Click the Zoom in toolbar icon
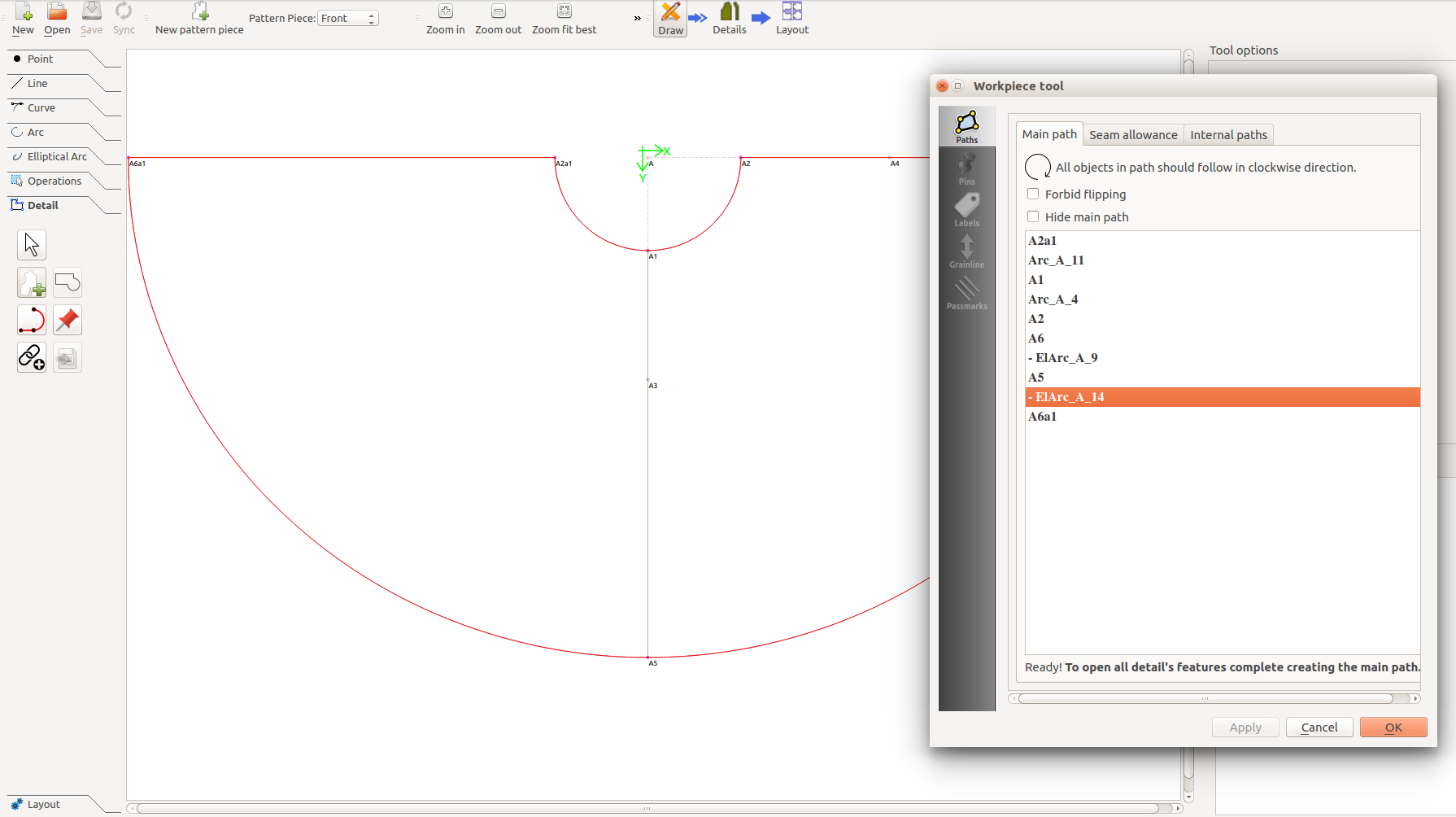Screen dimensions: 1456x817 [445, 20]
